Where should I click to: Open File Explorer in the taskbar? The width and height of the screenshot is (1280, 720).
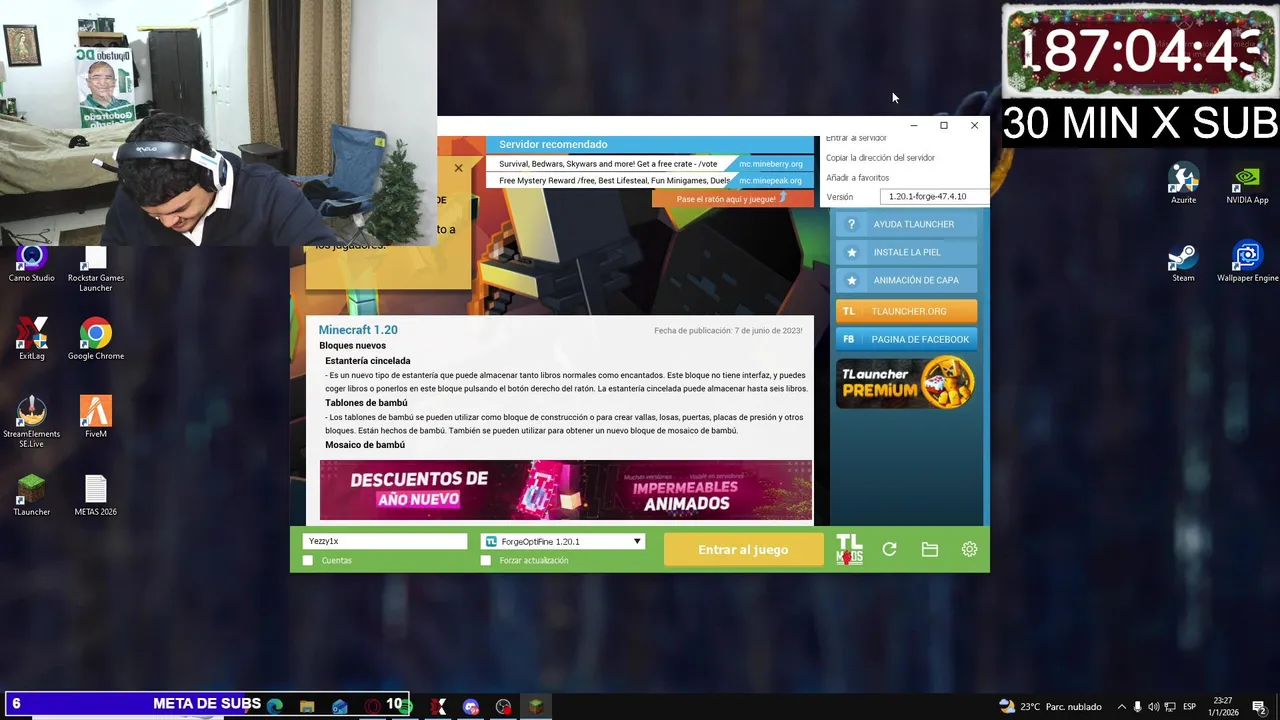pos(307,706)
